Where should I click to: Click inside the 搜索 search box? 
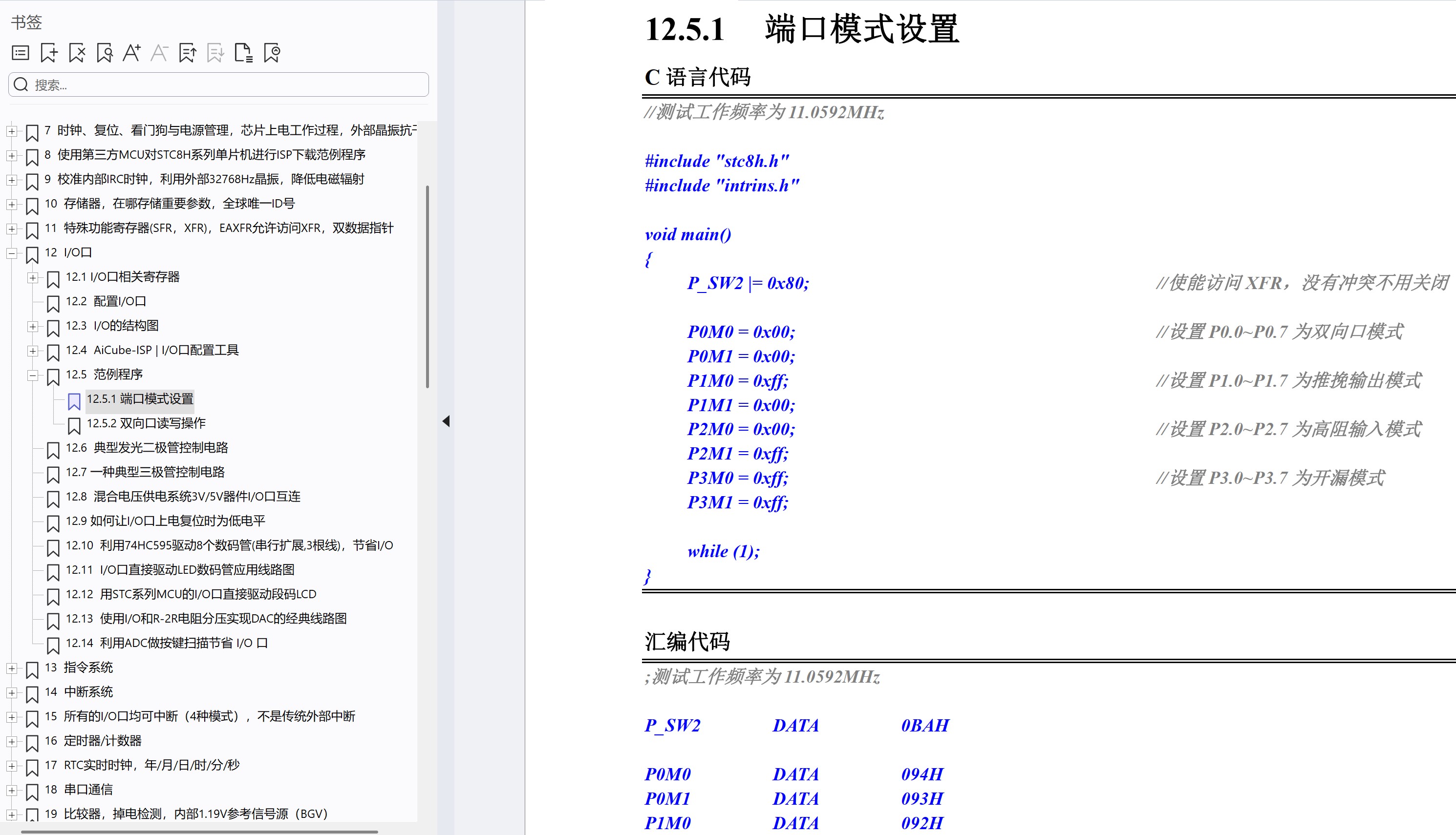218,84
